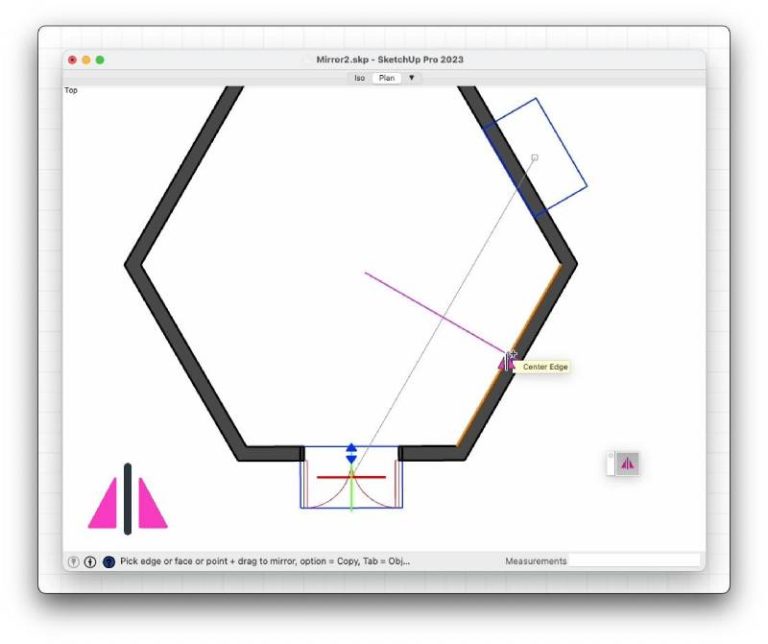Click the dark blue status bar circle icon
768x644 pixels.
[x=108, y=562]
